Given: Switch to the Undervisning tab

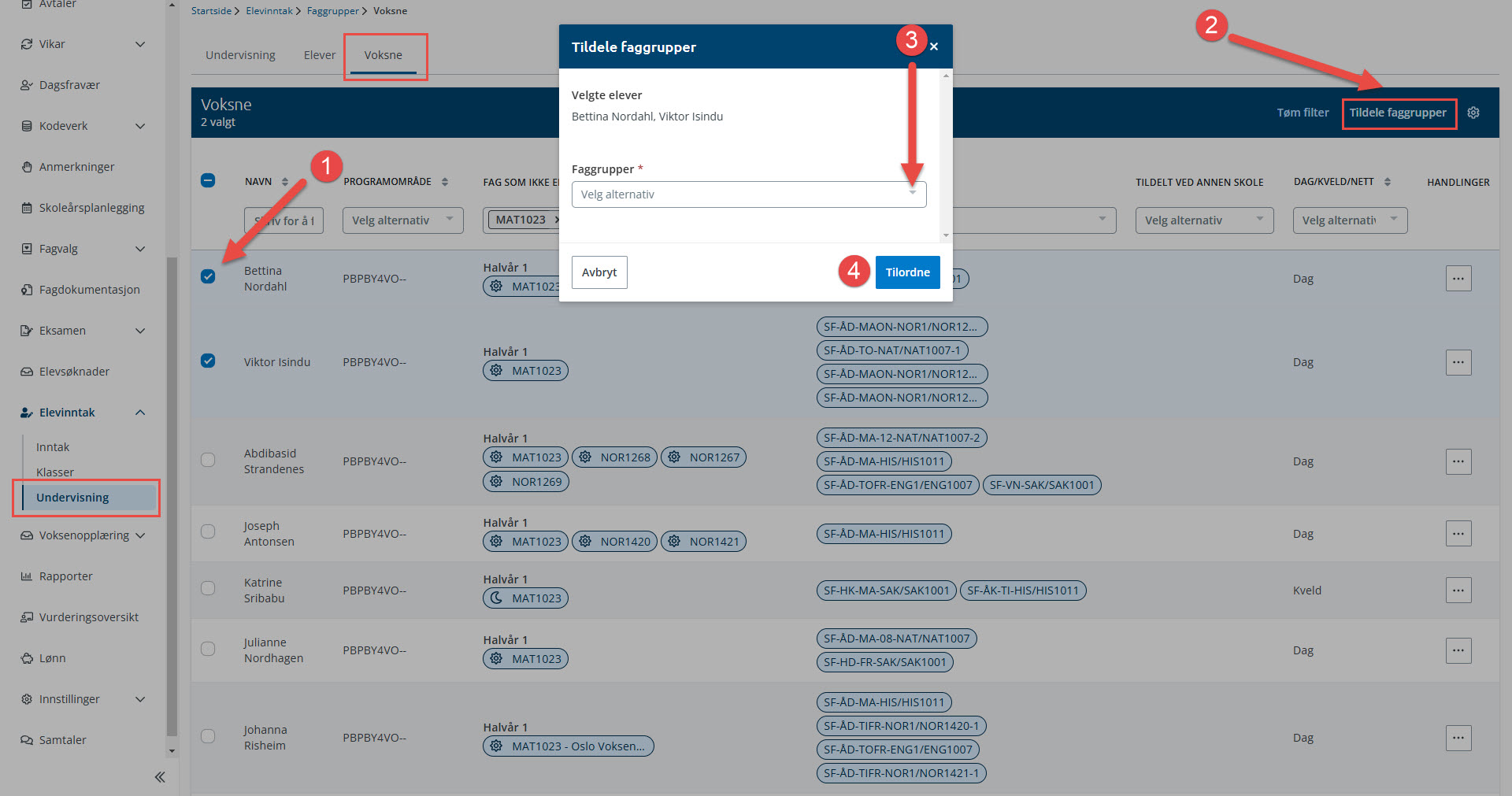Looking at the screenshot, I should point(240,55).
